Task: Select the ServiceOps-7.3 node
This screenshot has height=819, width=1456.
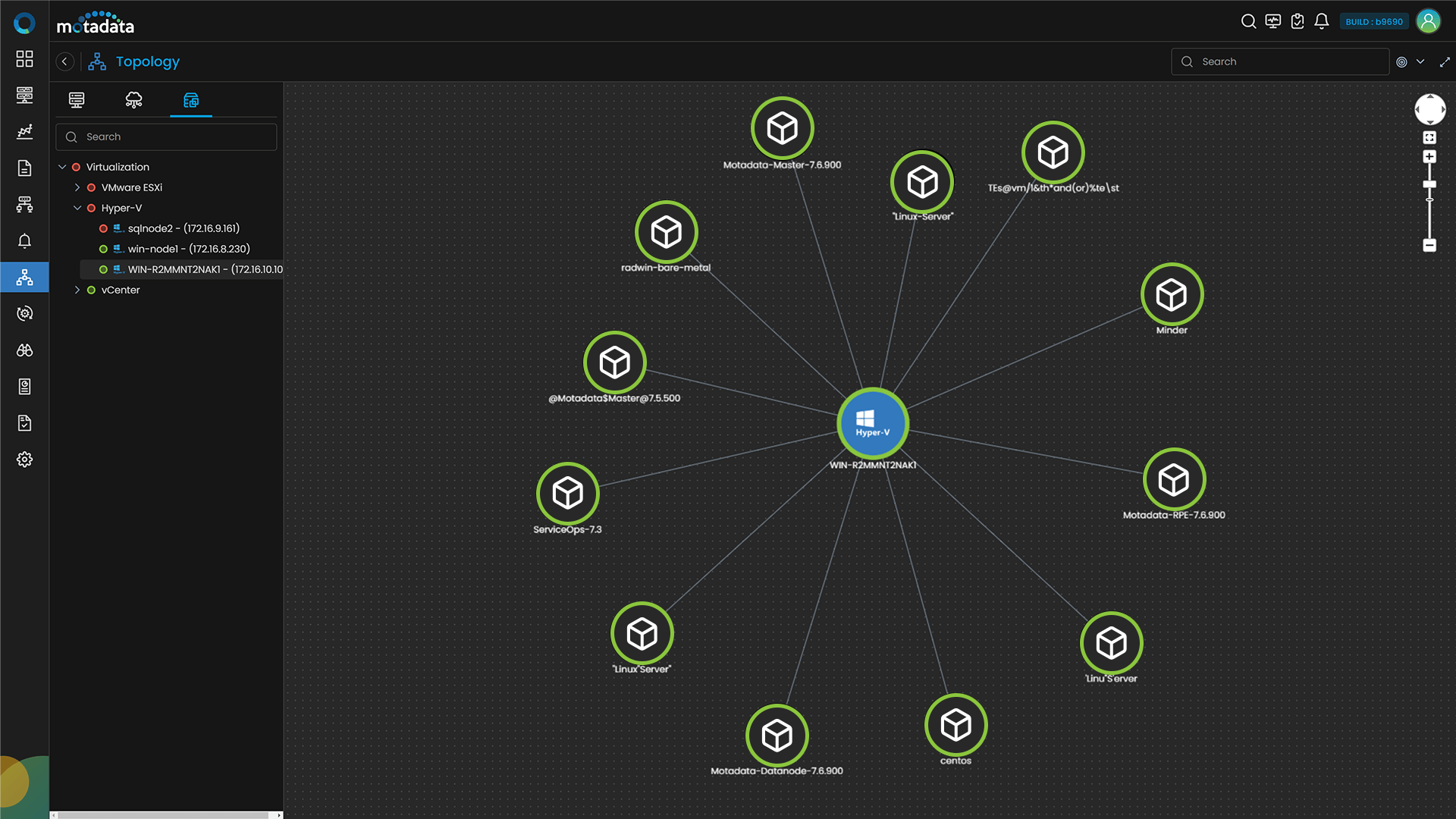Action: point(568,494)
